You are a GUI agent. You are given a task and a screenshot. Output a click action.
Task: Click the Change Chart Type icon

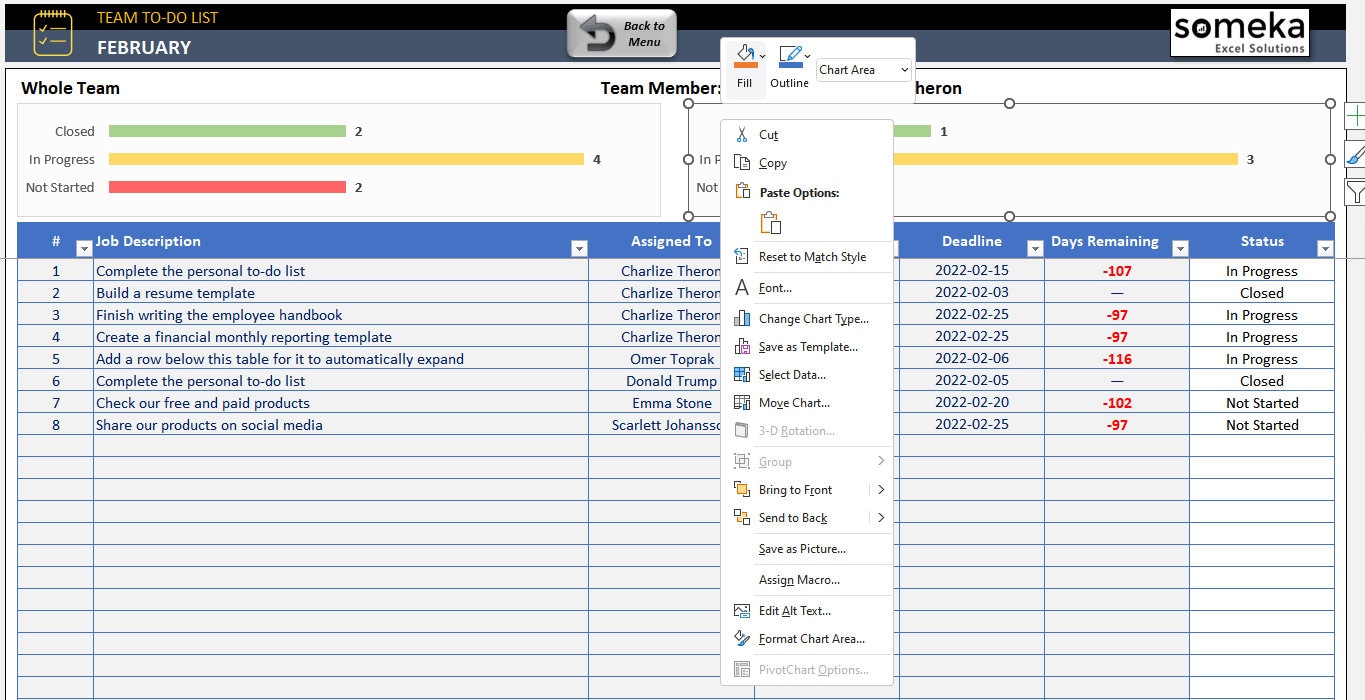742,318
